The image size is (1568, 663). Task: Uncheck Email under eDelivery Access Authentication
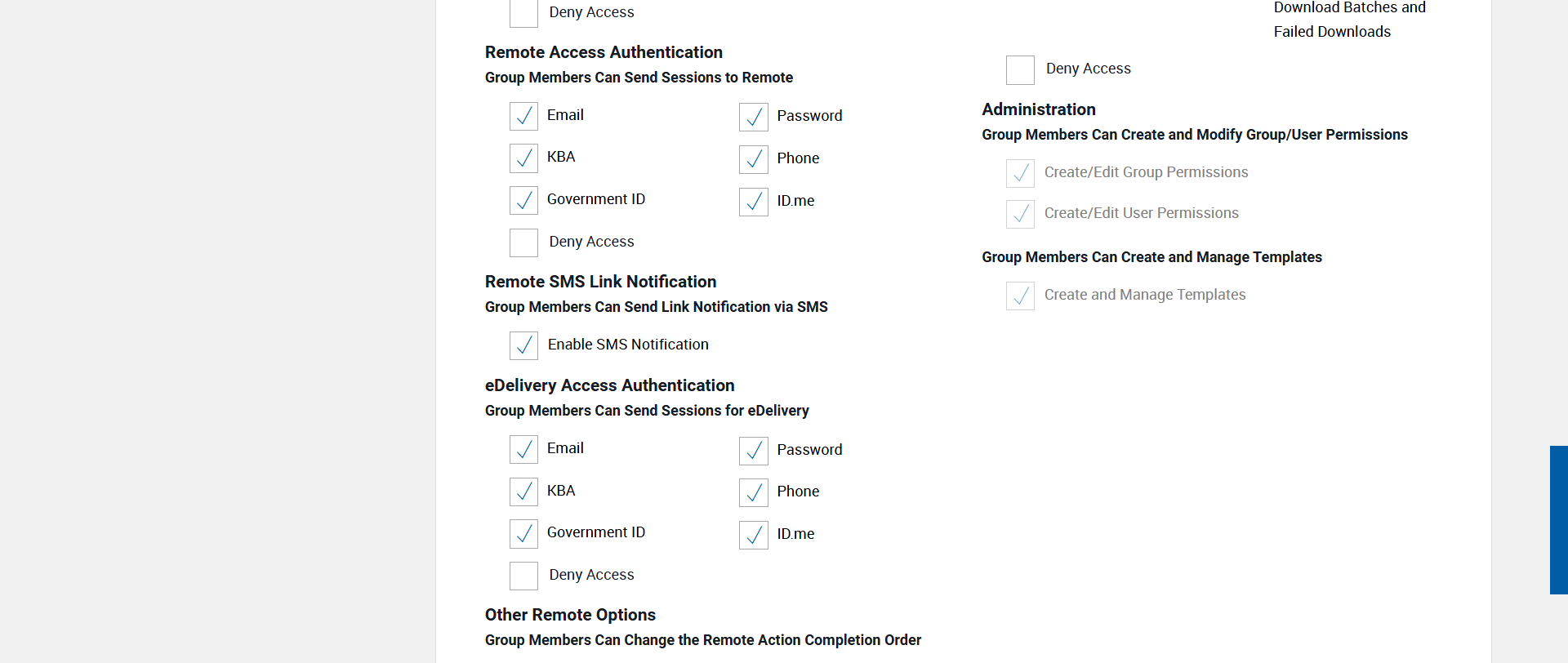(523, 449)
